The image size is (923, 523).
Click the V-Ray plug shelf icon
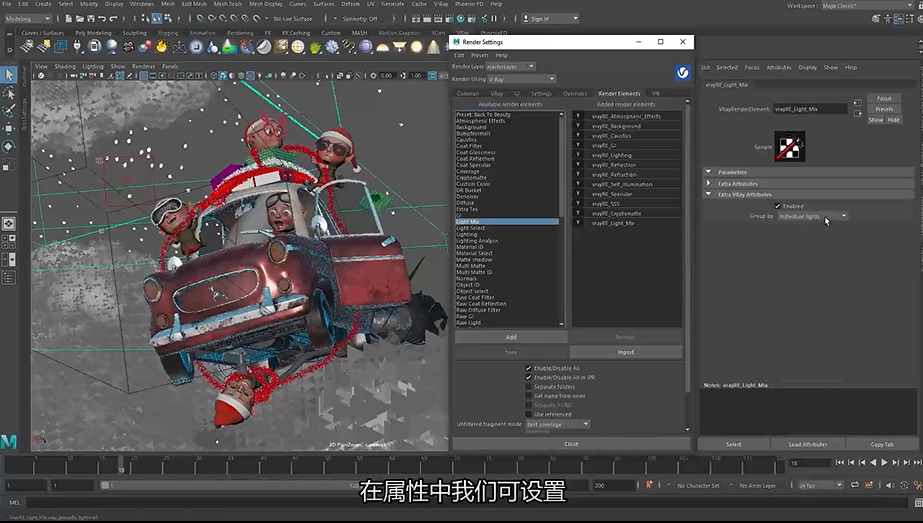click(77, 46)
